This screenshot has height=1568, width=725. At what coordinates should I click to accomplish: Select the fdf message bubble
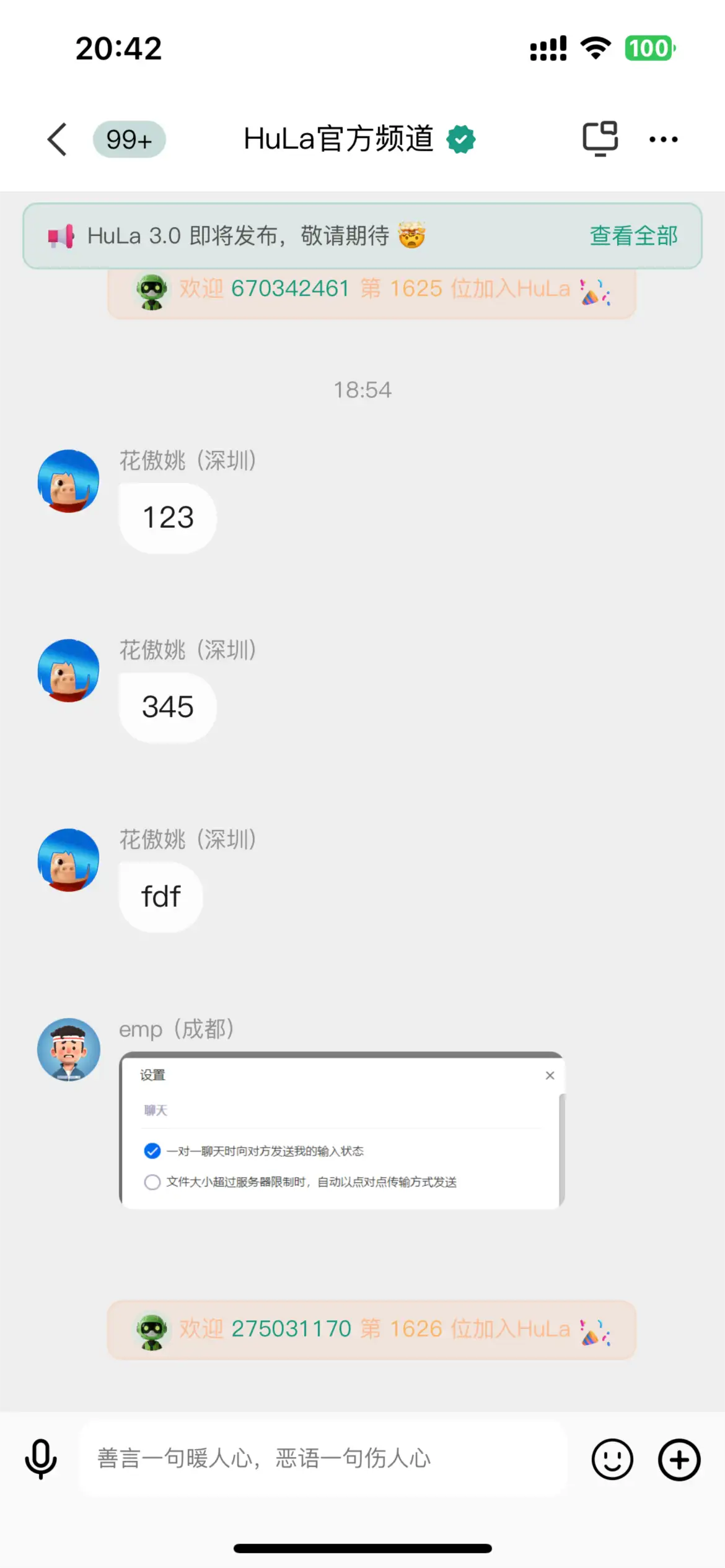161,897
